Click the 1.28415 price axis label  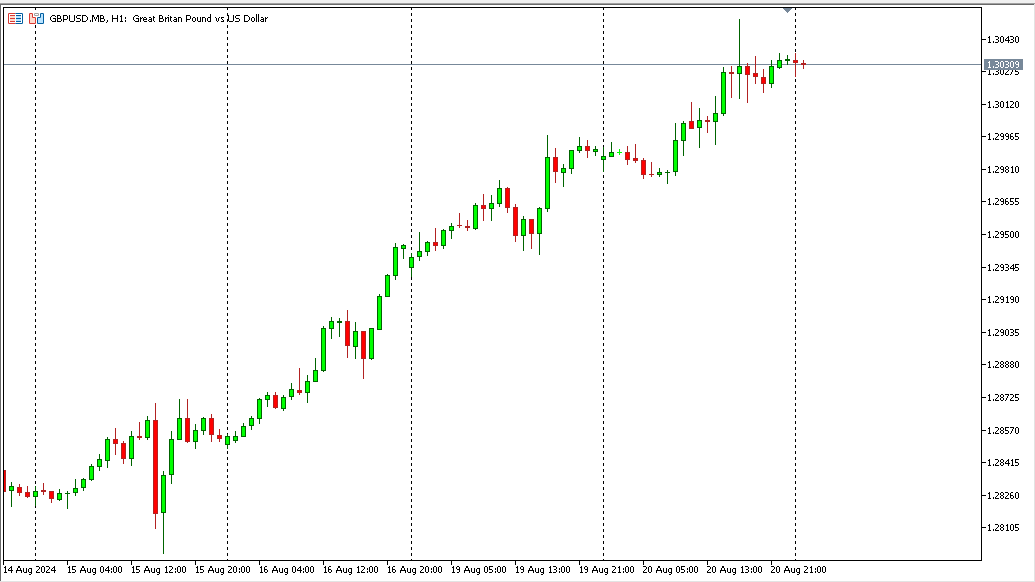[1003, 463]
